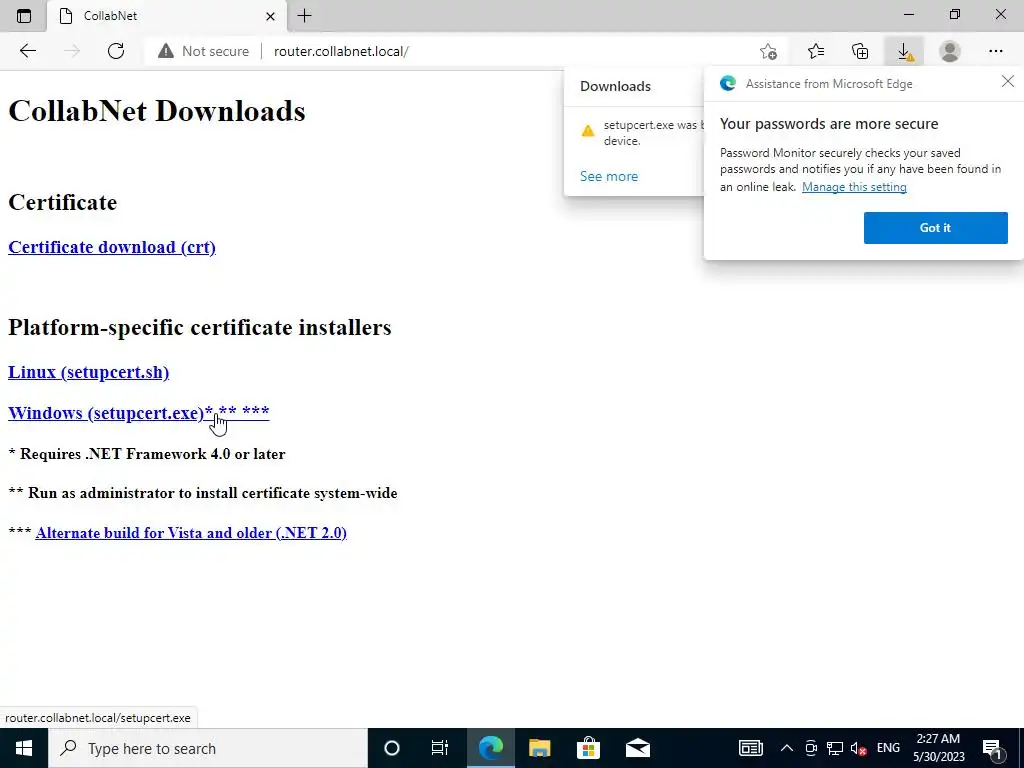Viewport: 1024px width, 768px height.
Task: Click the Downloads panel heading
Action: [615, 86]
